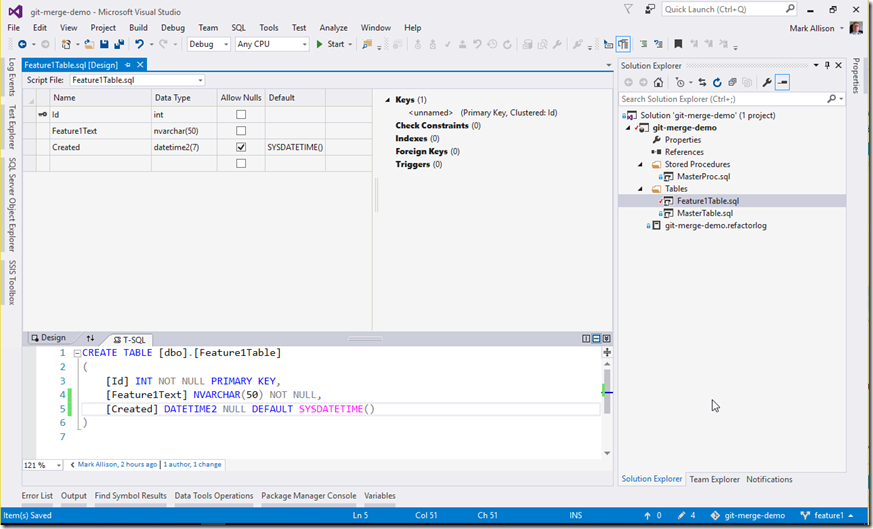Click the Save floppy disk icon
Screen dimensions: 873x529
(x=104, y=44)
